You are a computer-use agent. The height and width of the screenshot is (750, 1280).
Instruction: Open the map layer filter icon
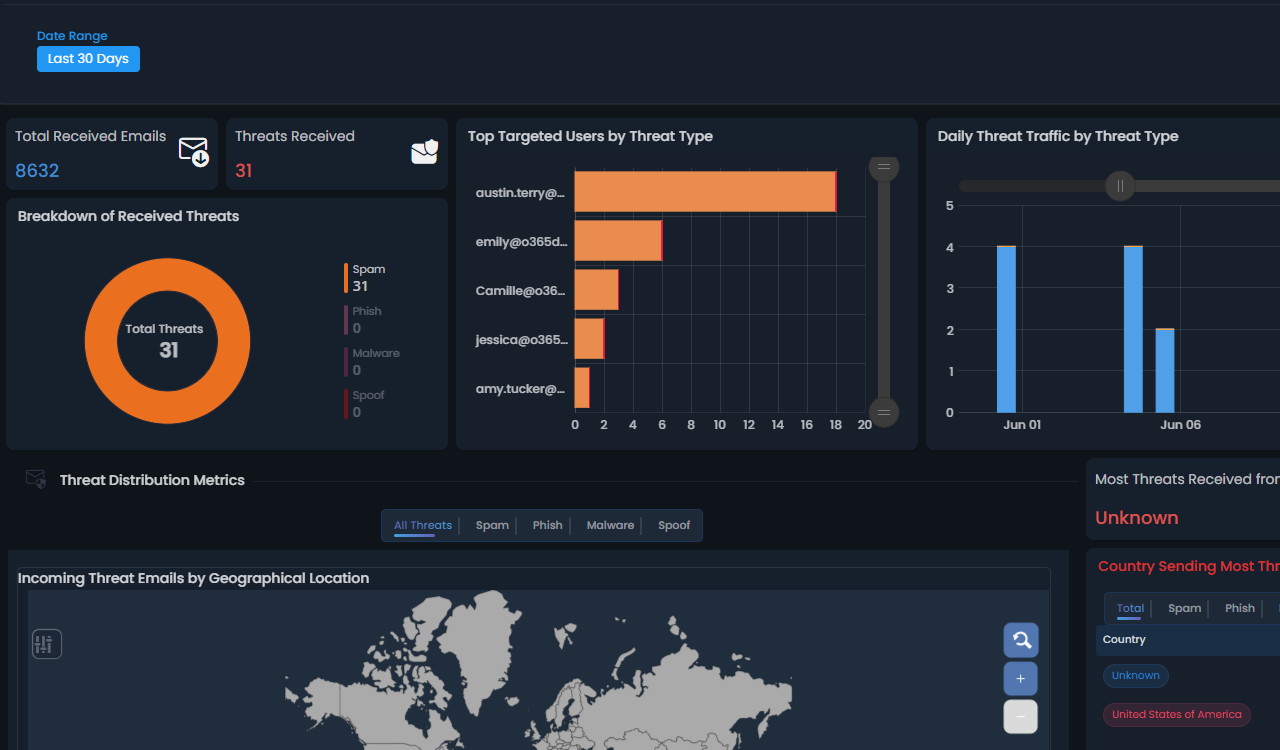pos(46,643)
